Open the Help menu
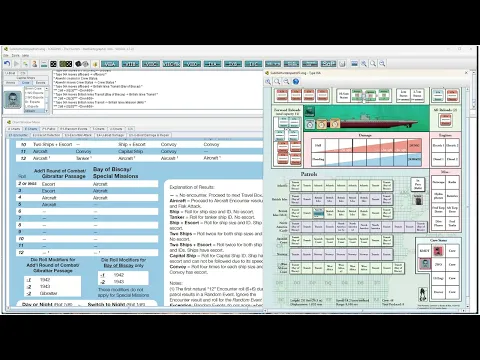 (25, 55)
